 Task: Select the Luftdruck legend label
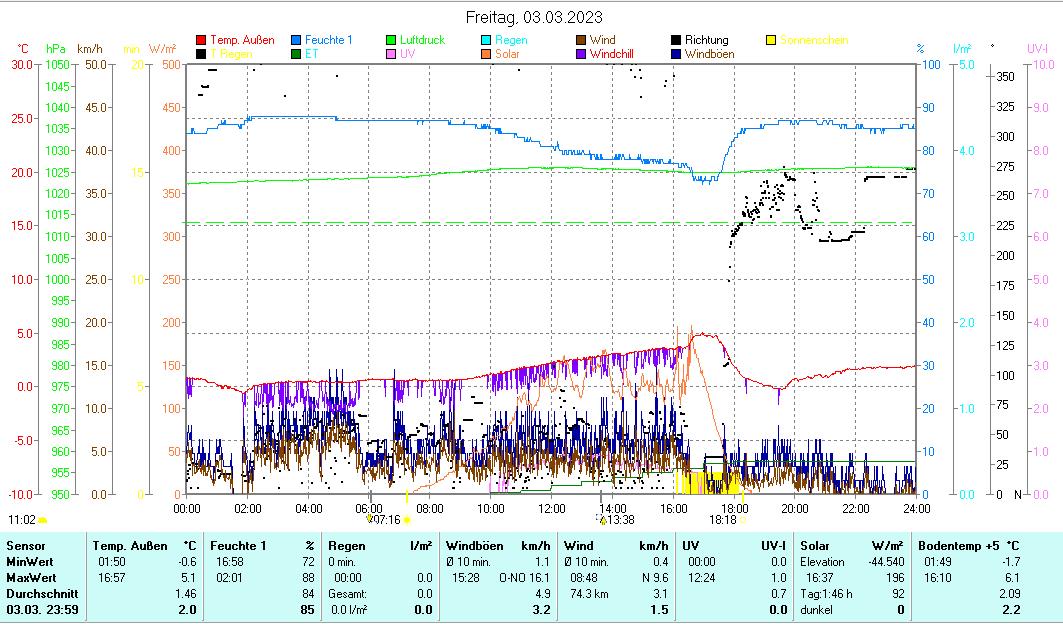(x=422, y=40)
